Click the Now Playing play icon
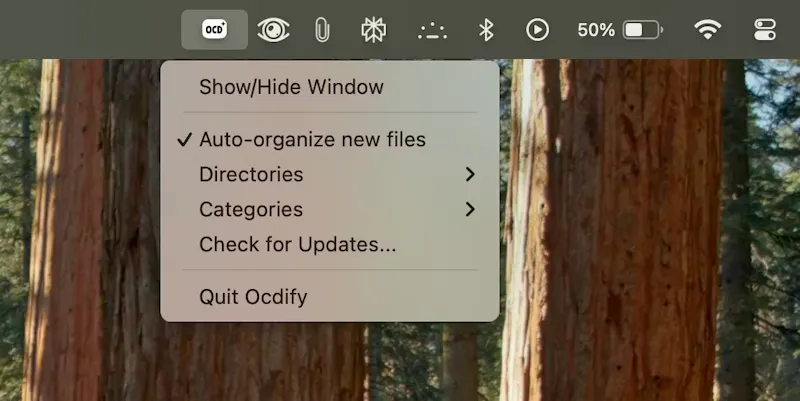Screen dimensions: 800x401 tap(537, 30)
